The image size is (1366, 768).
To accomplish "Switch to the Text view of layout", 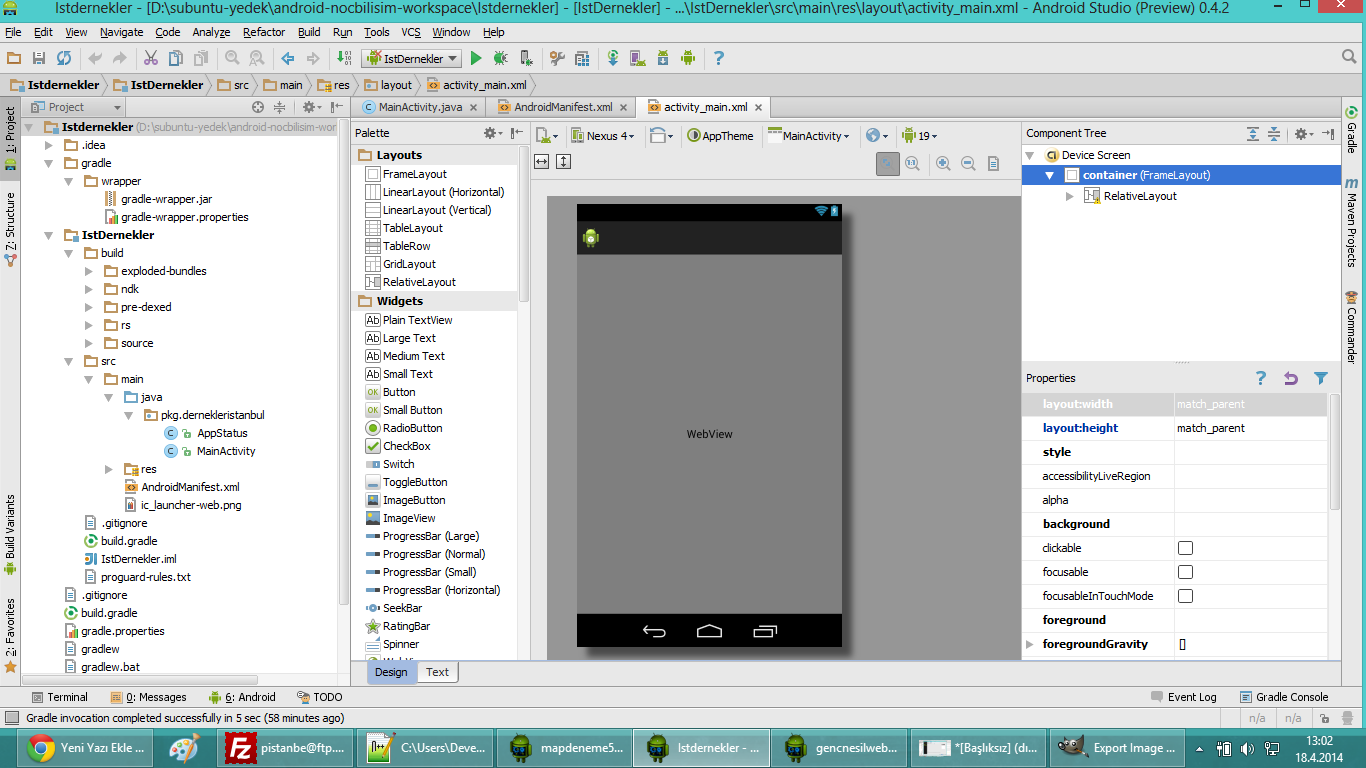I will point(438,672).
